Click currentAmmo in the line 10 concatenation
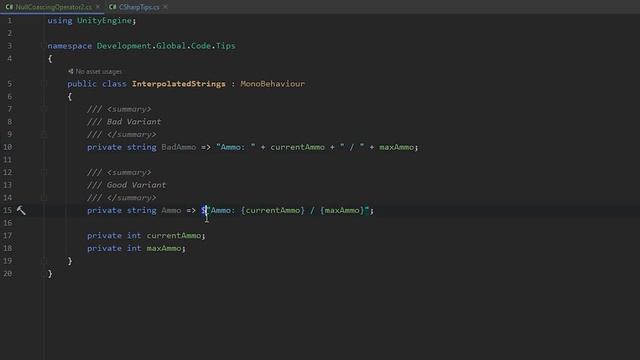640x360 pixels. click(x=298, y=147)
